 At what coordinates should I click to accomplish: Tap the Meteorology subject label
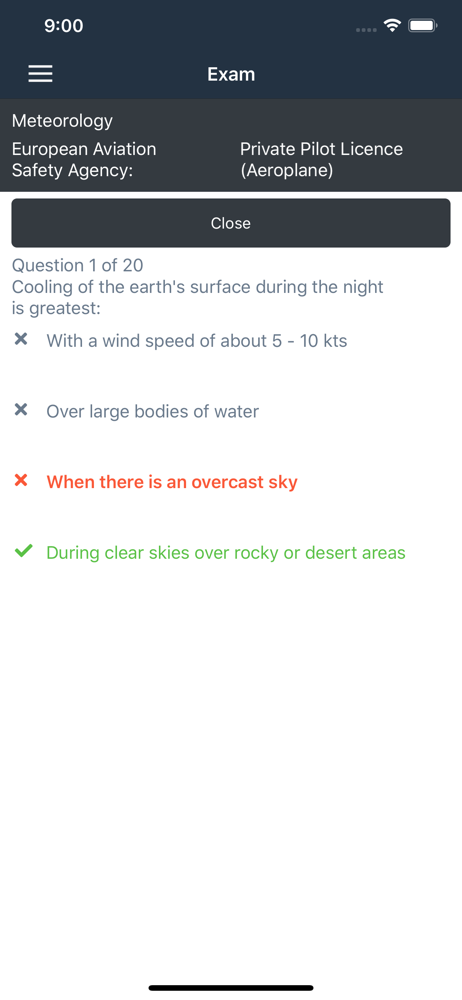pos(63,121)
